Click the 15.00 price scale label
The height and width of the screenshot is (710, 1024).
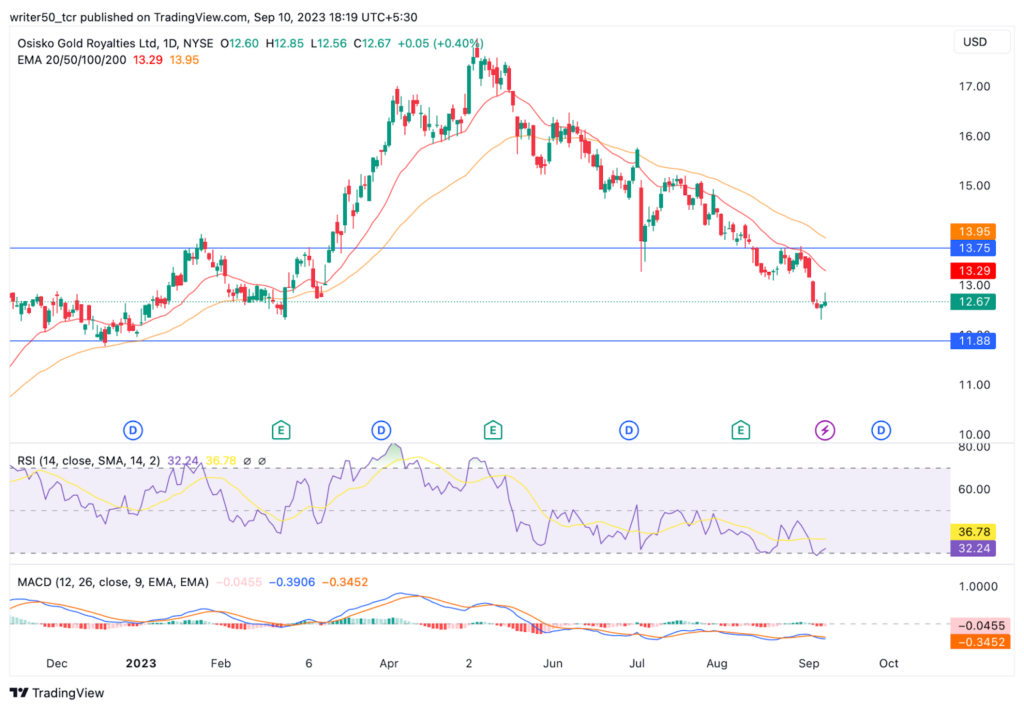(x=974, y=186)
